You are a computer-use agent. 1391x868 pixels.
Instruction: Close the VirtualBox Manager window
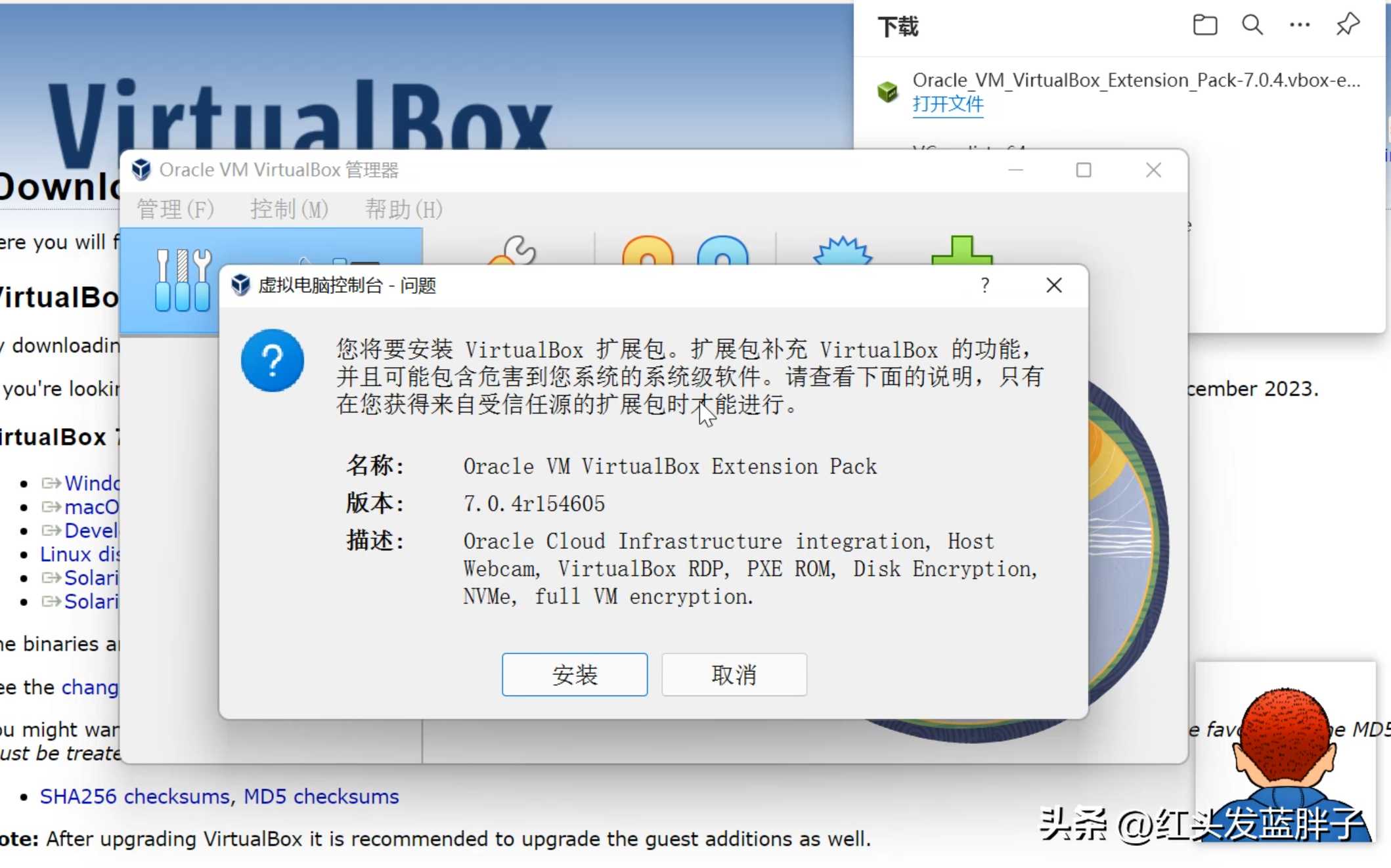1154,170
